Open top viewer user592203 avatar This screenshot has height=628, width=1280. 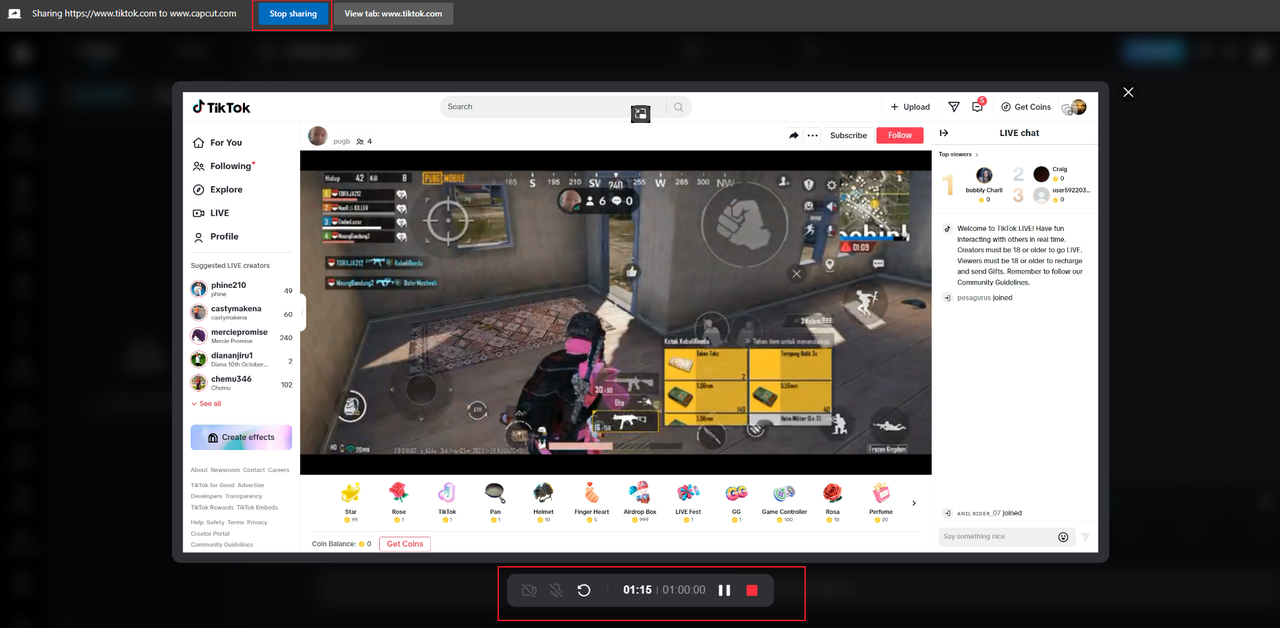point(1042,195)
